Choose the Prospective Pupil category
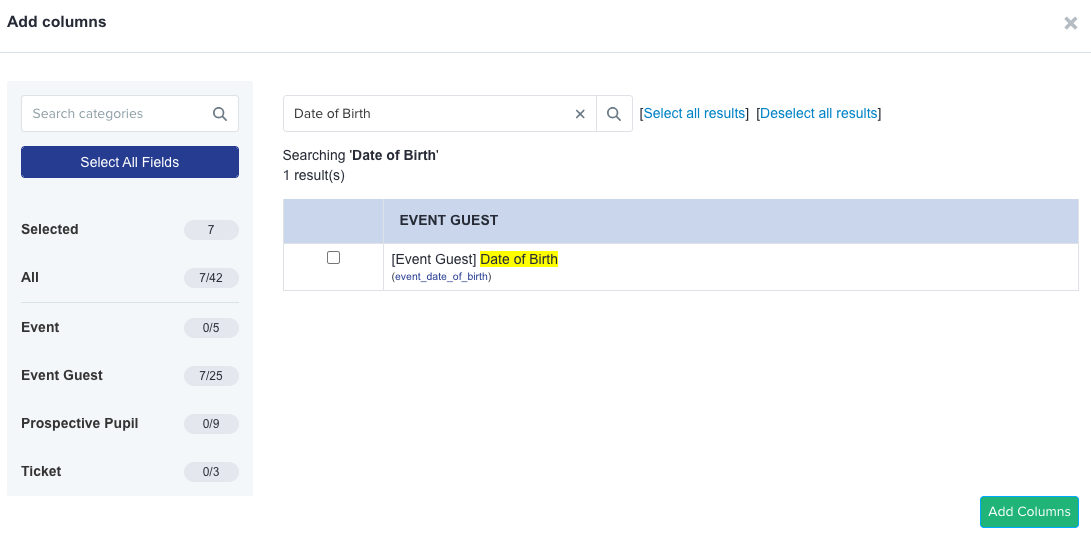 point(130,423)
